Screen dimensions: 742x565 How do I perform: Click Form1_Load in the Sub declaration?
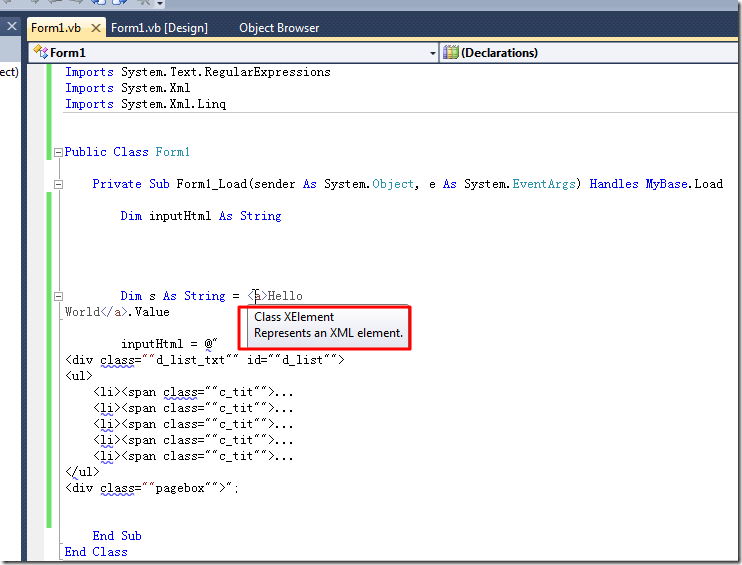coord(212,184)
